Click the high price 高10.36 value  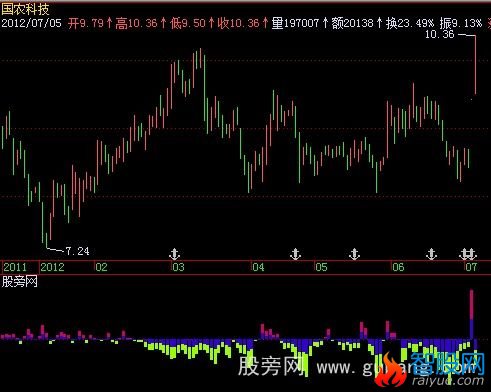(136, 23)
